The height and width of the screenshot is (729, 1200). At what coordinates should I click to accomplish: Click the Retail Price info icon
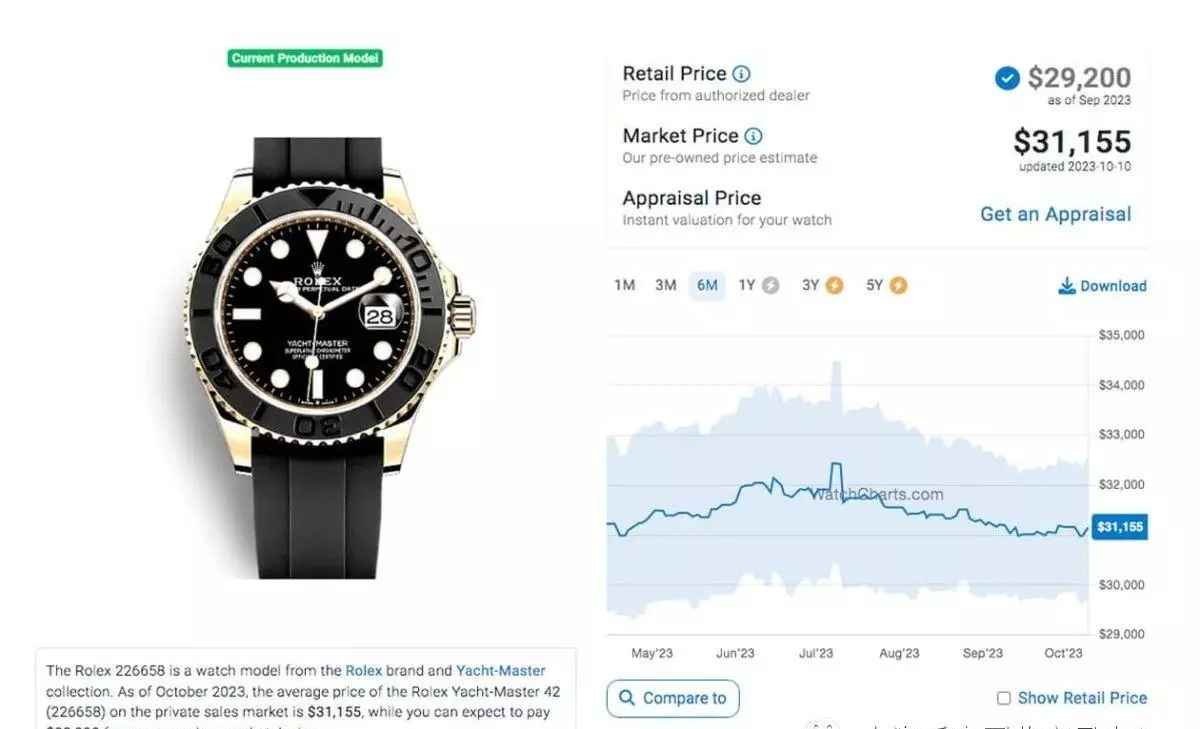[741, 74]
